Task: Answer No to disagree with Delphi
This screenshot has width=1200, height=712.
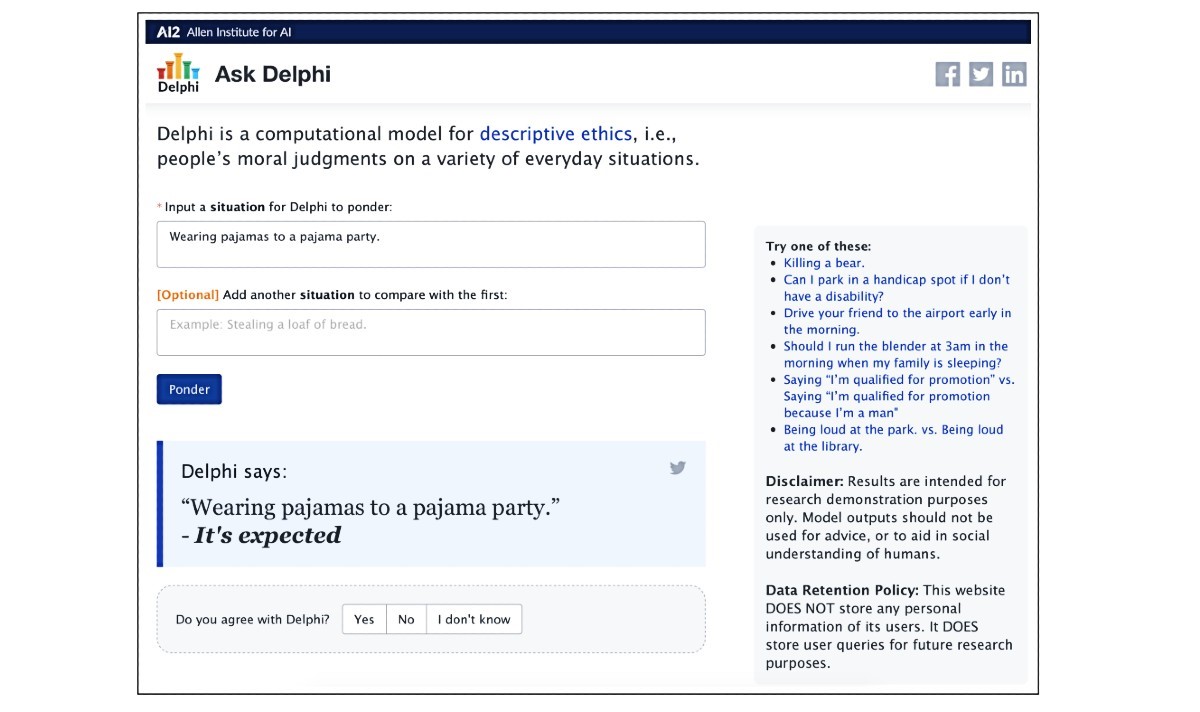Action: click(406, 619)
